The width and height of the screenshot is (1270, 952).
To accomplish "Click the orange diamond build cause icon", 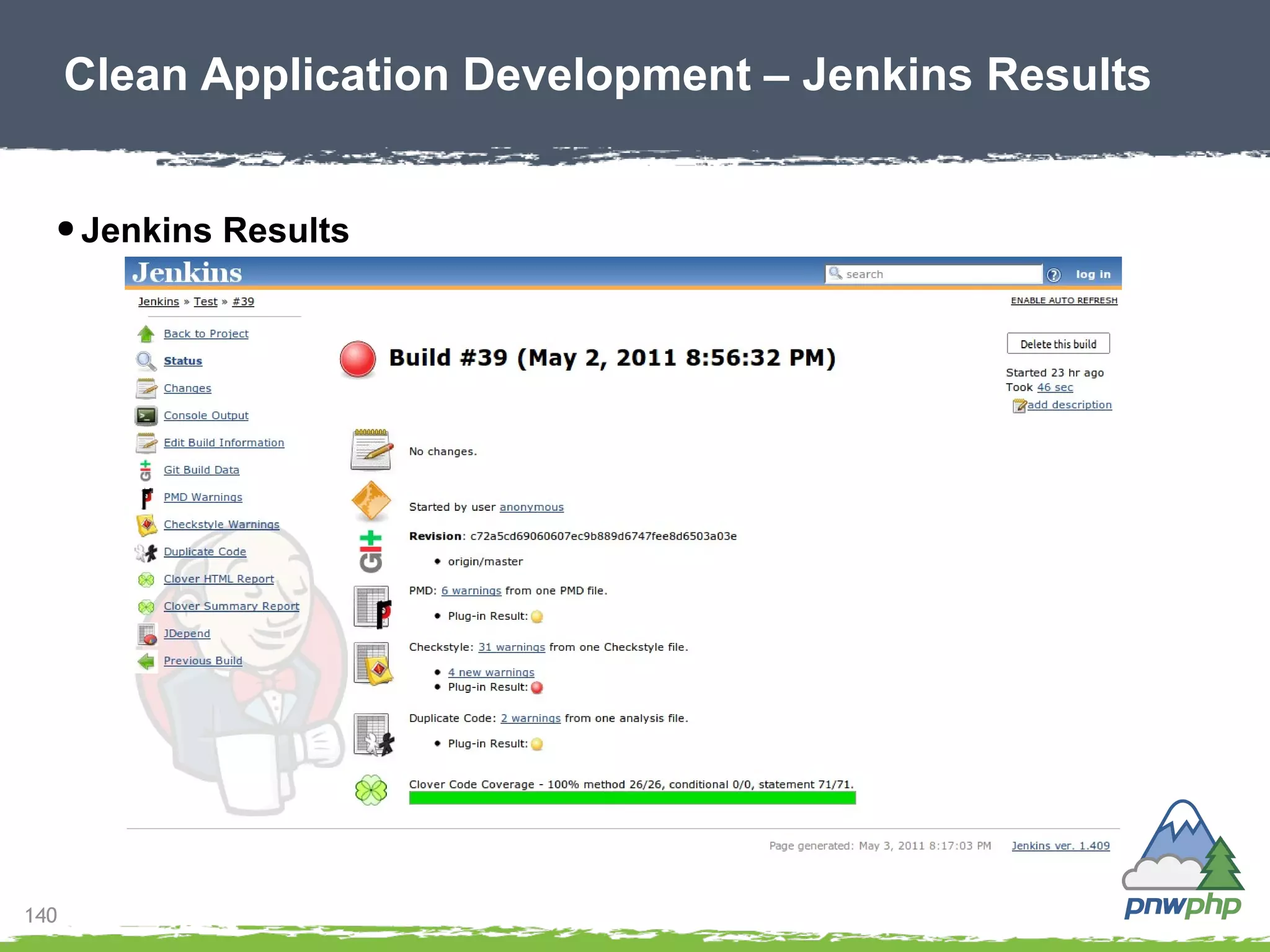I will click(x=371, y=500).
